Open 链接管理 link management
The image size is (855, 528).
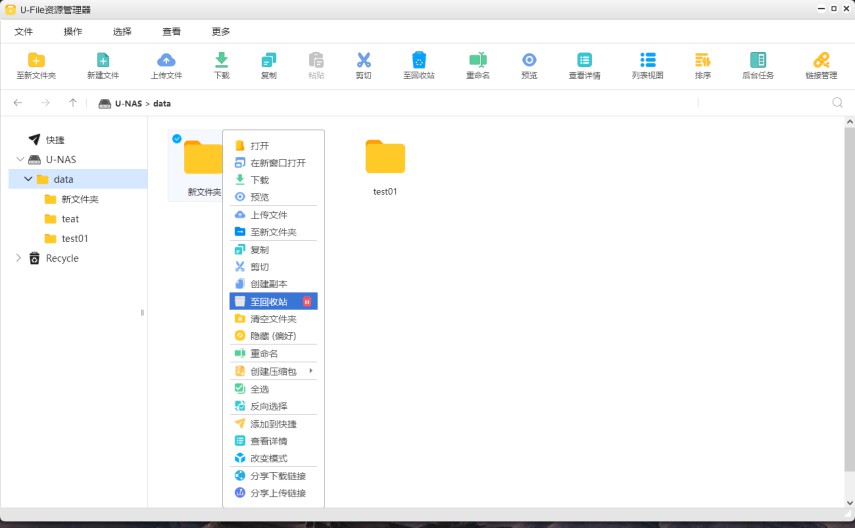tap(821, 61)
